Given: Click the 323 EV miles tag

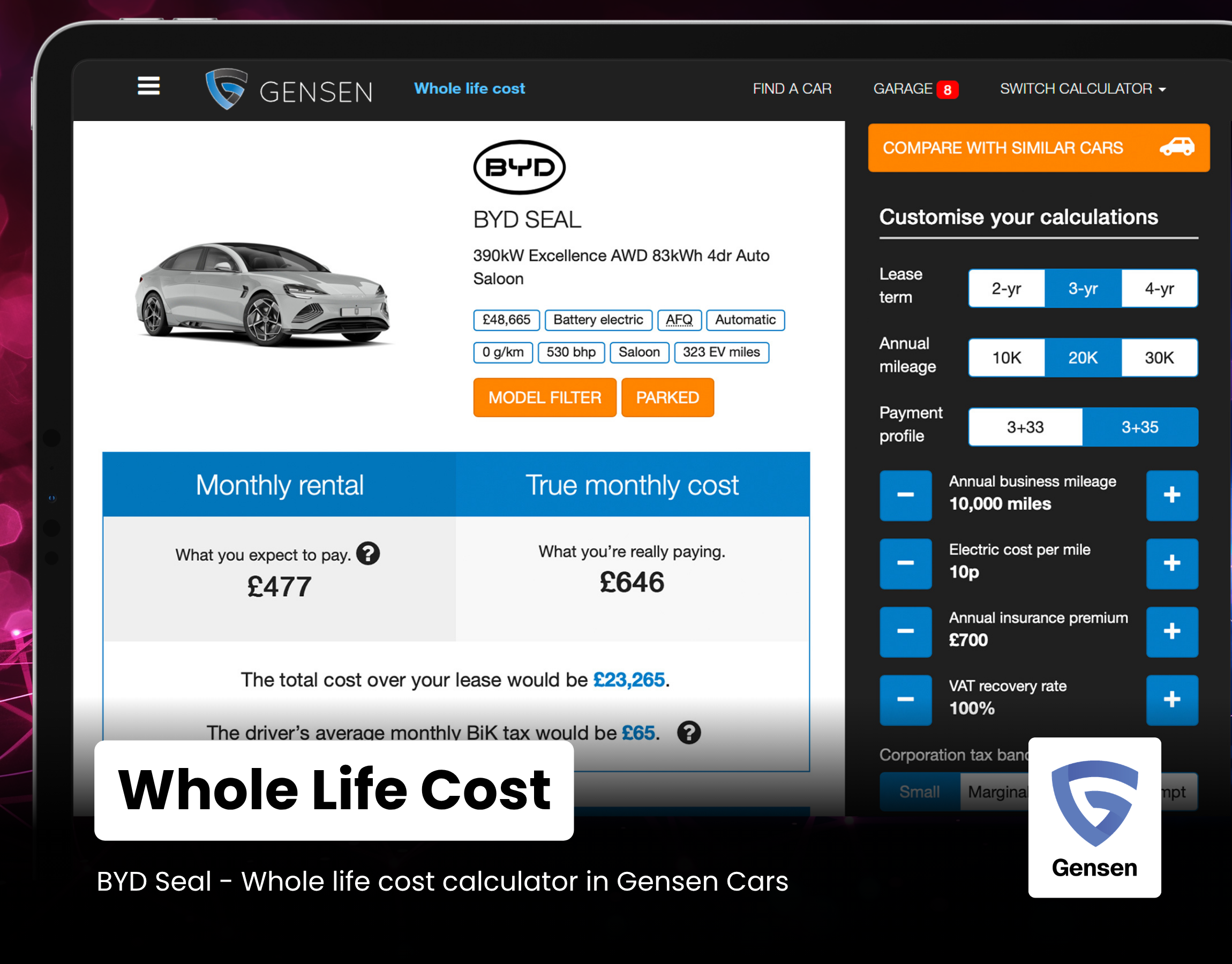Looking at the screenshot, I should pyautogui.click(x=721, y=352).
